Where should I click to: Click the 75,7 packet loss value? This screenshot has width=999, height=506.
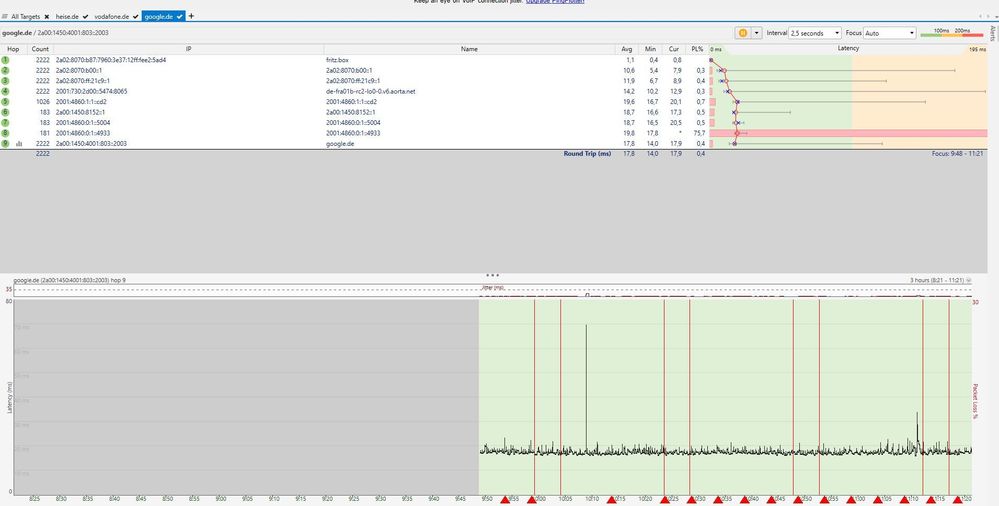coord(699,133)
